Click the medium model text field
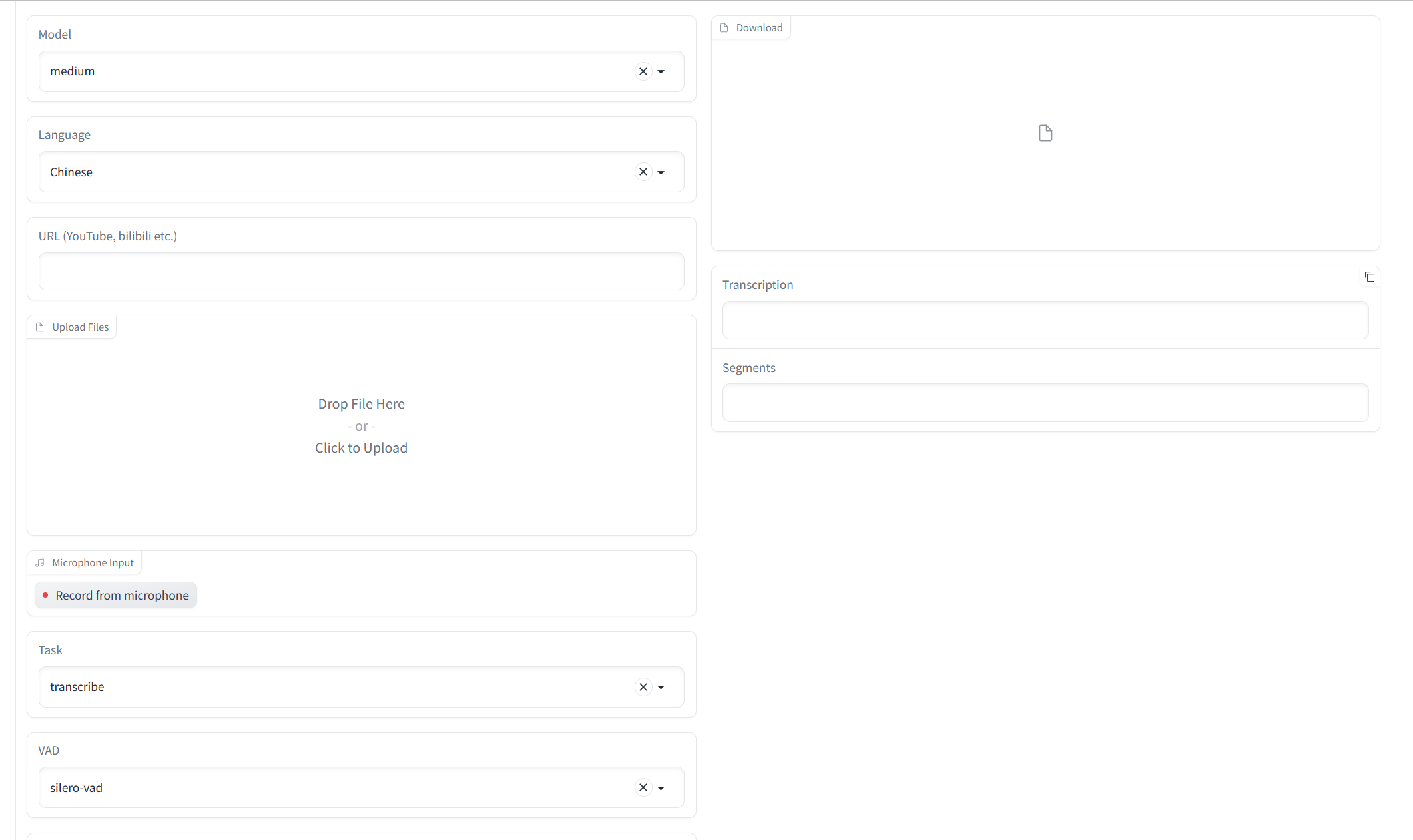 tap(333, 71)
